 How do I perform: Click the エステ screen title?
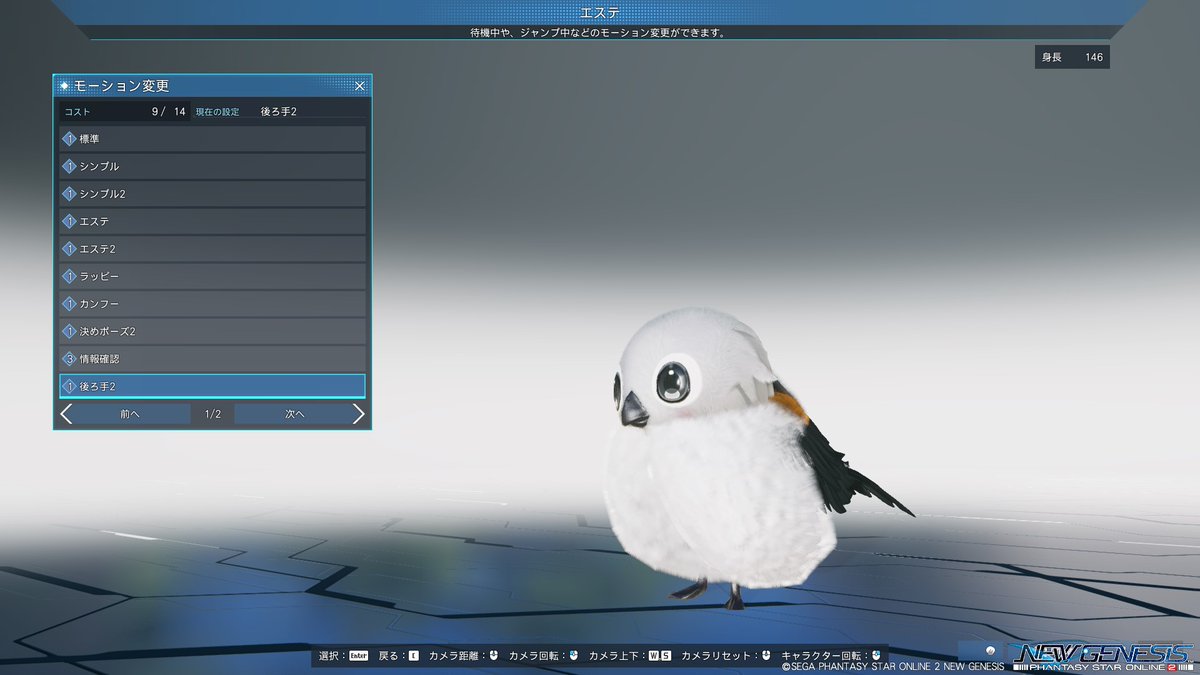coord(599,12)
